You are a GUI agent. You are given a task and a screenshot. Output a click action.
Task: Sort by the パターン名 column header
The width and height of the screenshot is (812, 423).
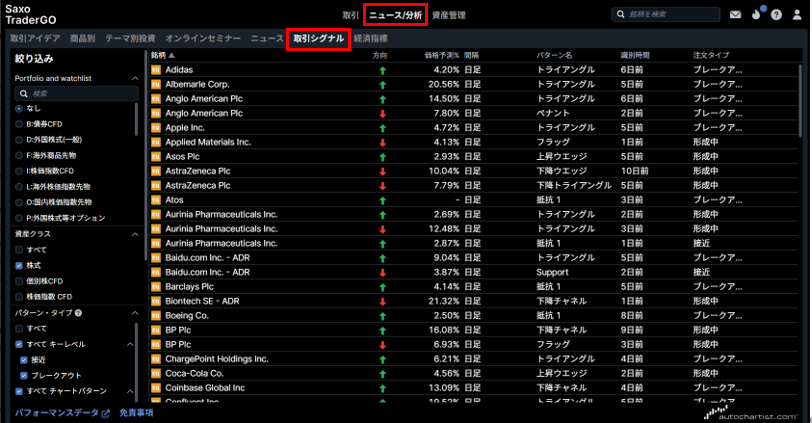pyautogui.click(x=554, y=55)
